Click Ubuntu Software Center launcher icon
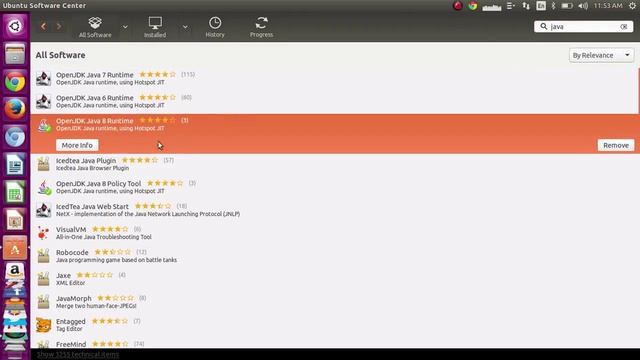Image resolution: width=640 pixels, height=360 pixels. click(15, 248)
